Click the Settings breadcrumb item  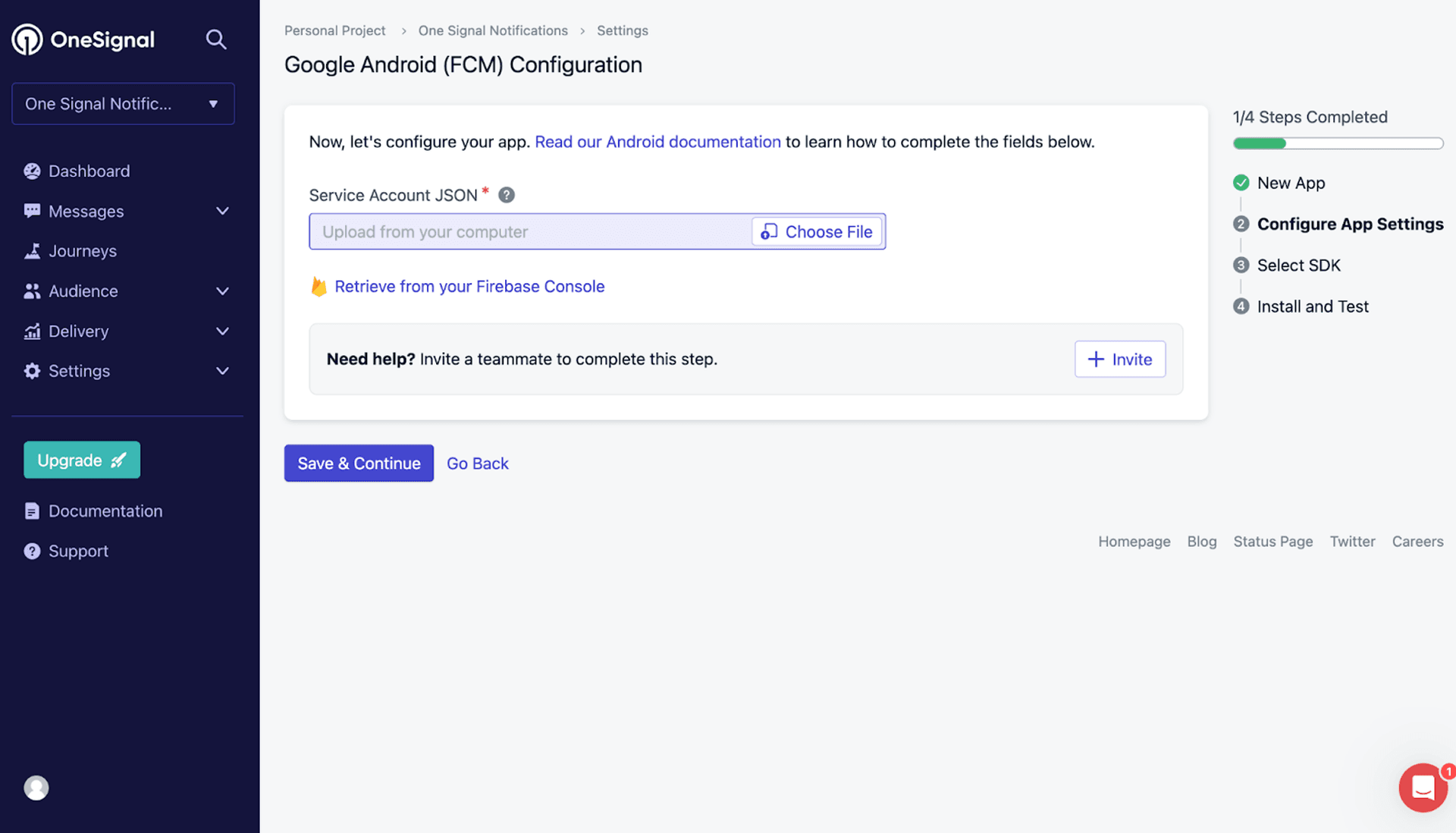click(x=622, y=30)
